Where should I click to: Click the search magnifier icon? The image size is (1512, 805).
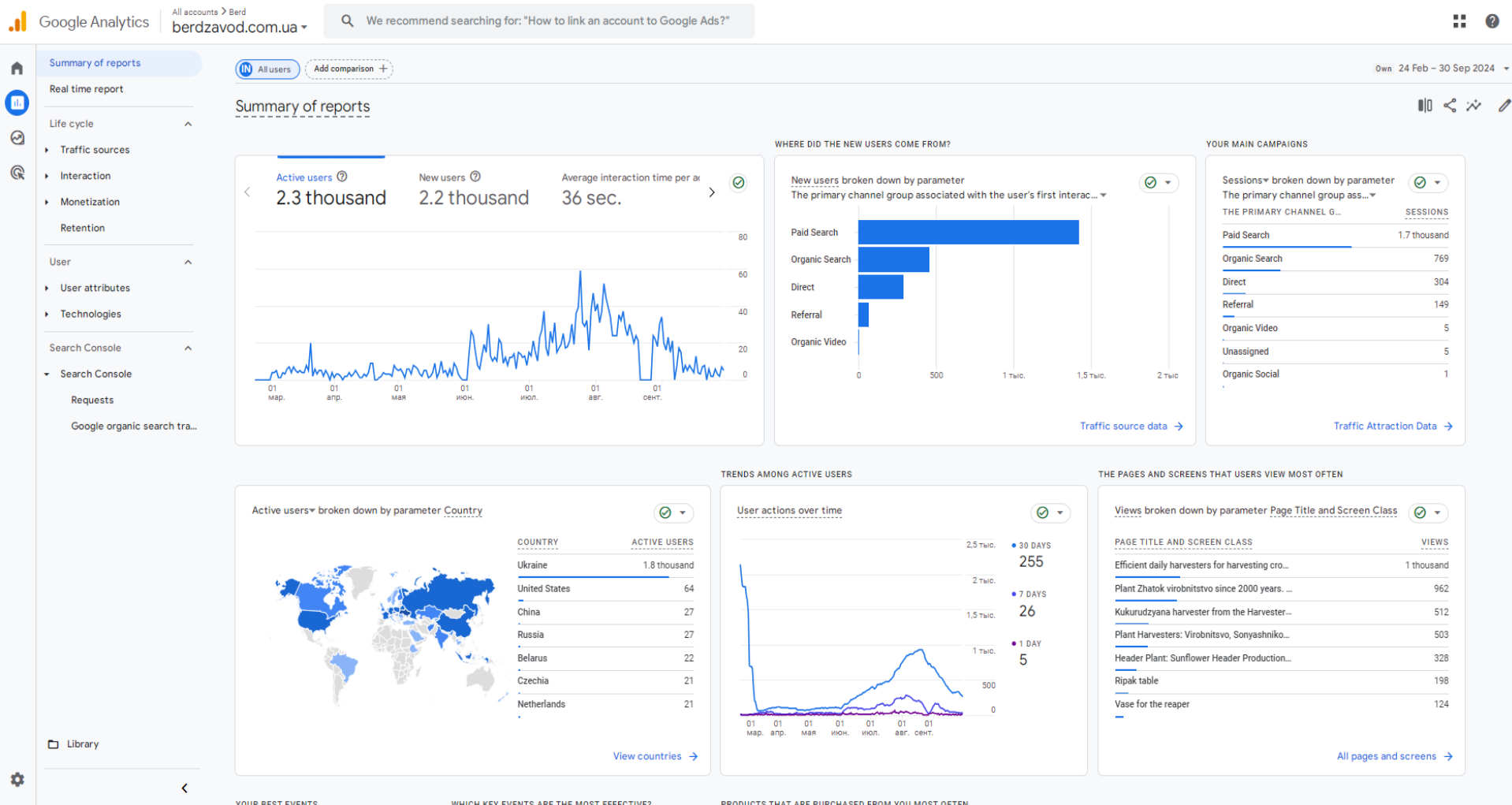347,21
